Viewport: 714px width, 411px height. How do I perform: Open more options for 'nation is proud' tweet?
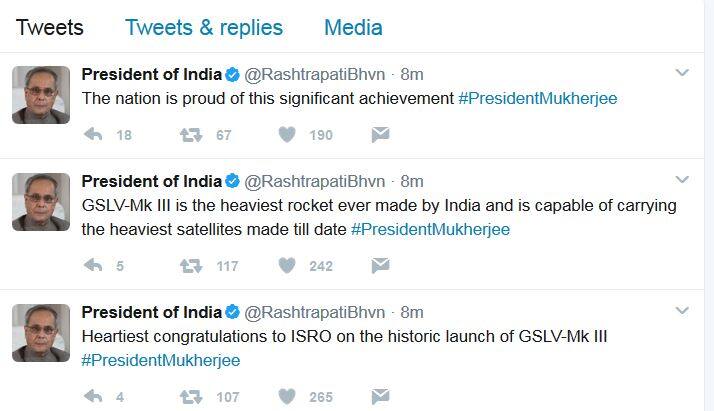click(x=682, y=73)
